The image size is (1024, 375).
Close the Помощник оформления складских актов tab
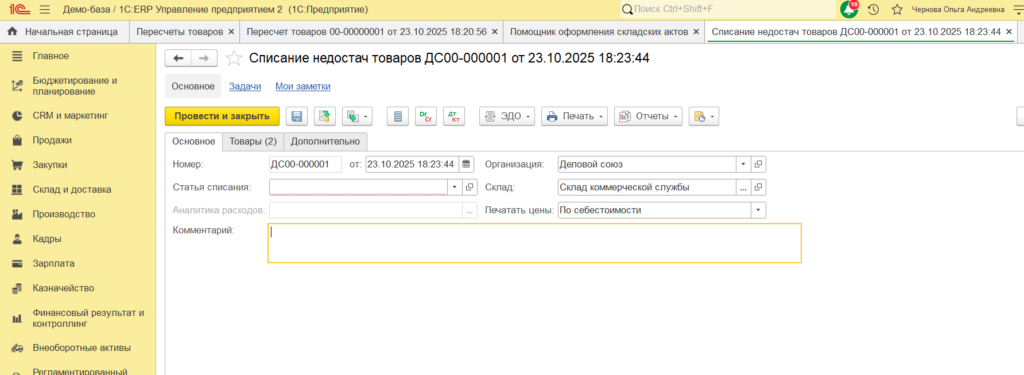point(696,31)
